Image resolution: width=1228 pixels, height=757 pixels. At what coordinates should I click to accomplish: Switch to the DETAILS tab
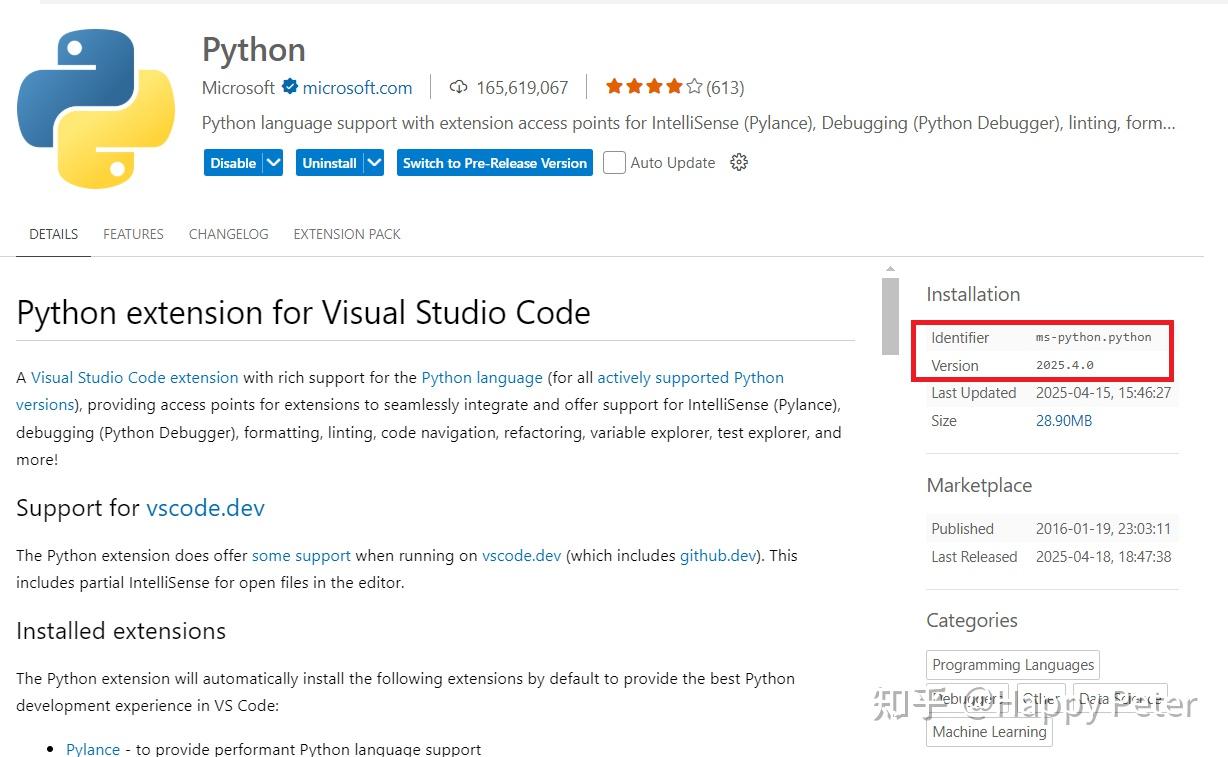[x=53, y=234]
